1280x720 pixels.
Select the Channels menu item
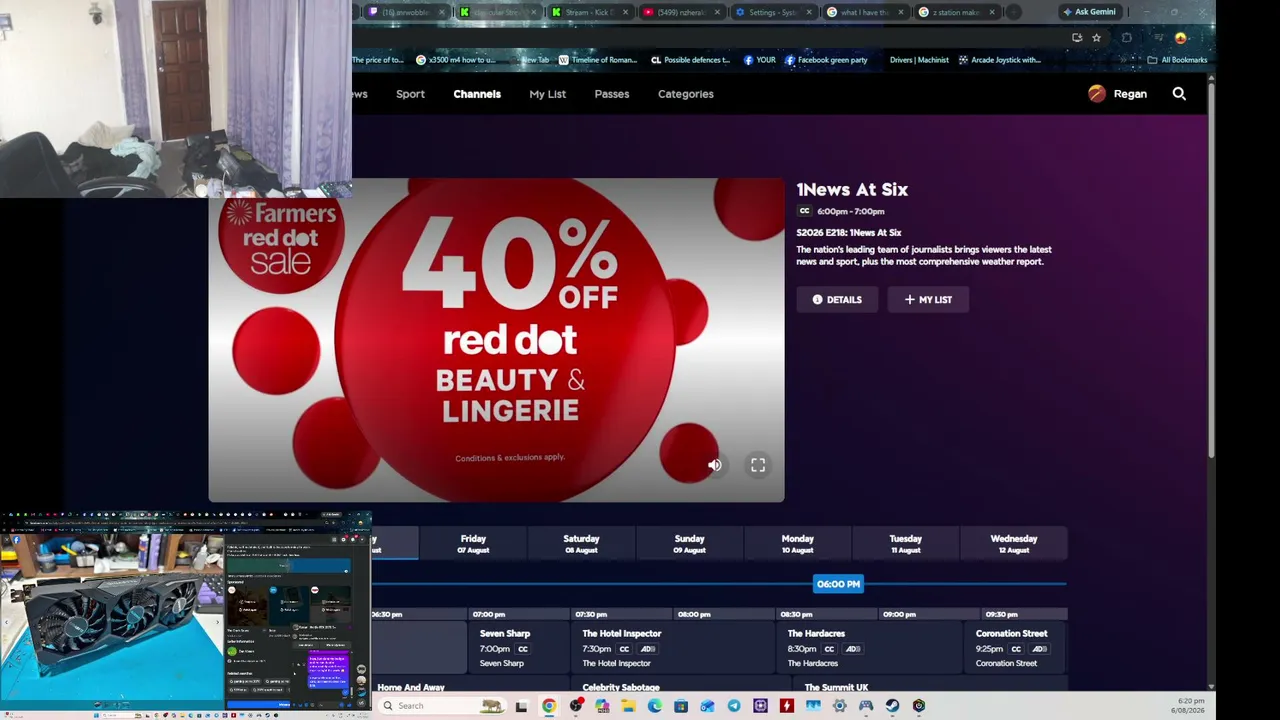pos(477,94)
